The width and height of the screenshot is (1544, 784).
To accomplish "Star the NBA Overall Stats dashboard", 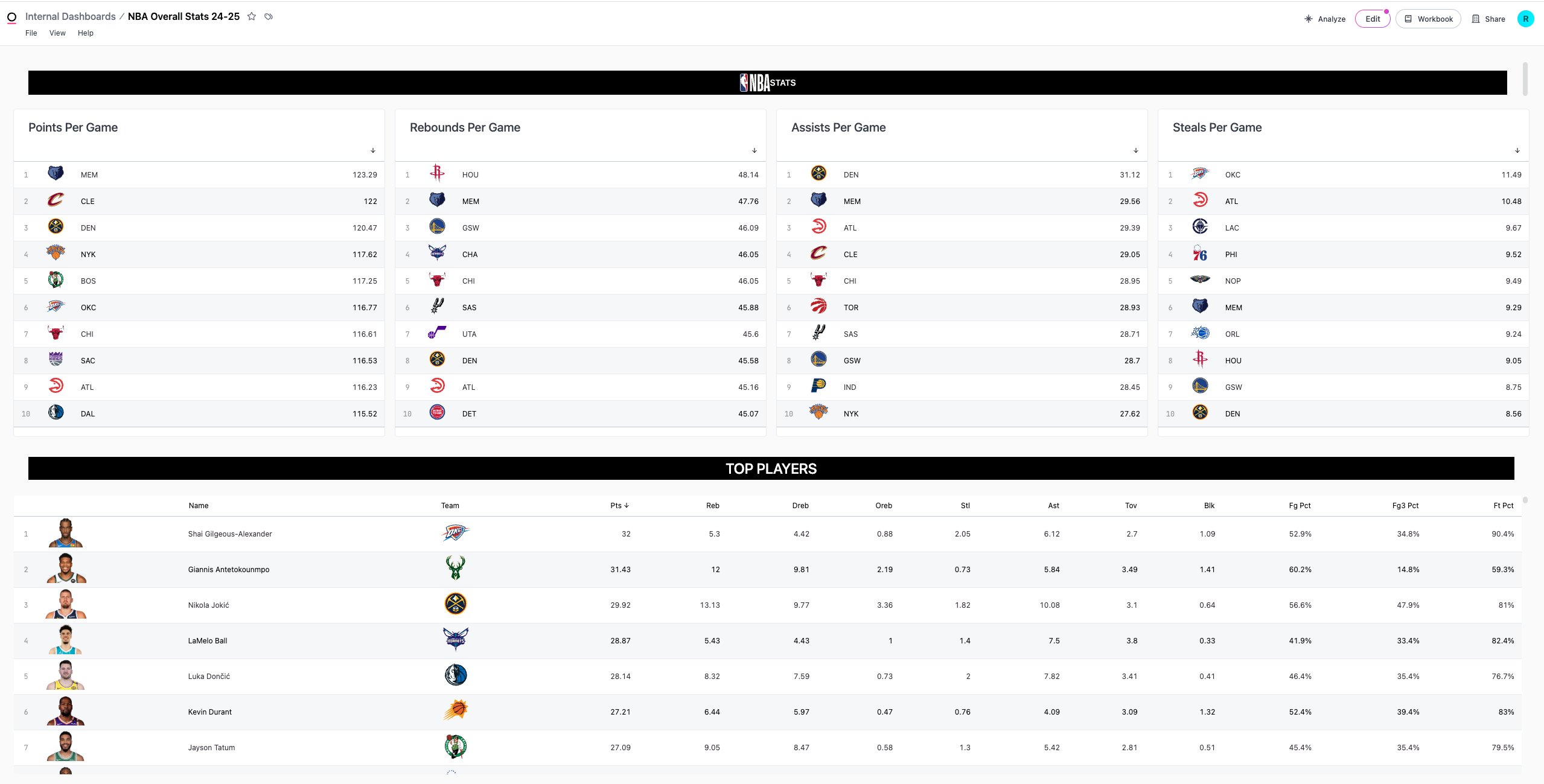I will click(x=252, y=17).
